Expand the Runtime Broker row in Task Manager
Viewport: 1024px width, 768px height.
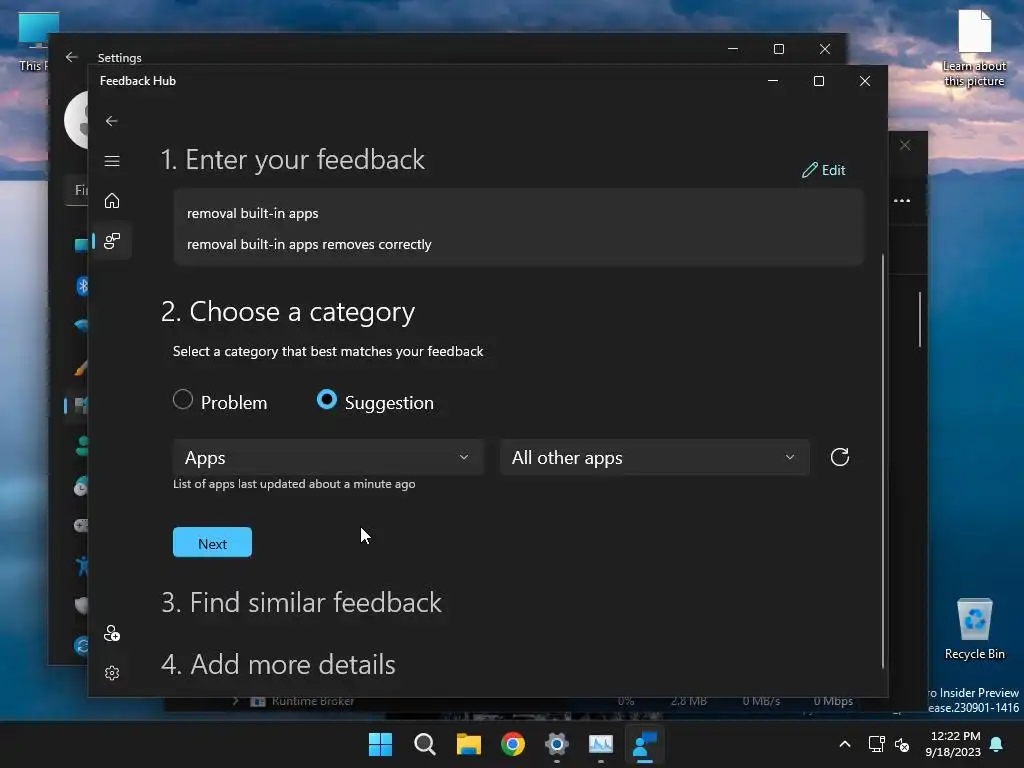[236, 701]
